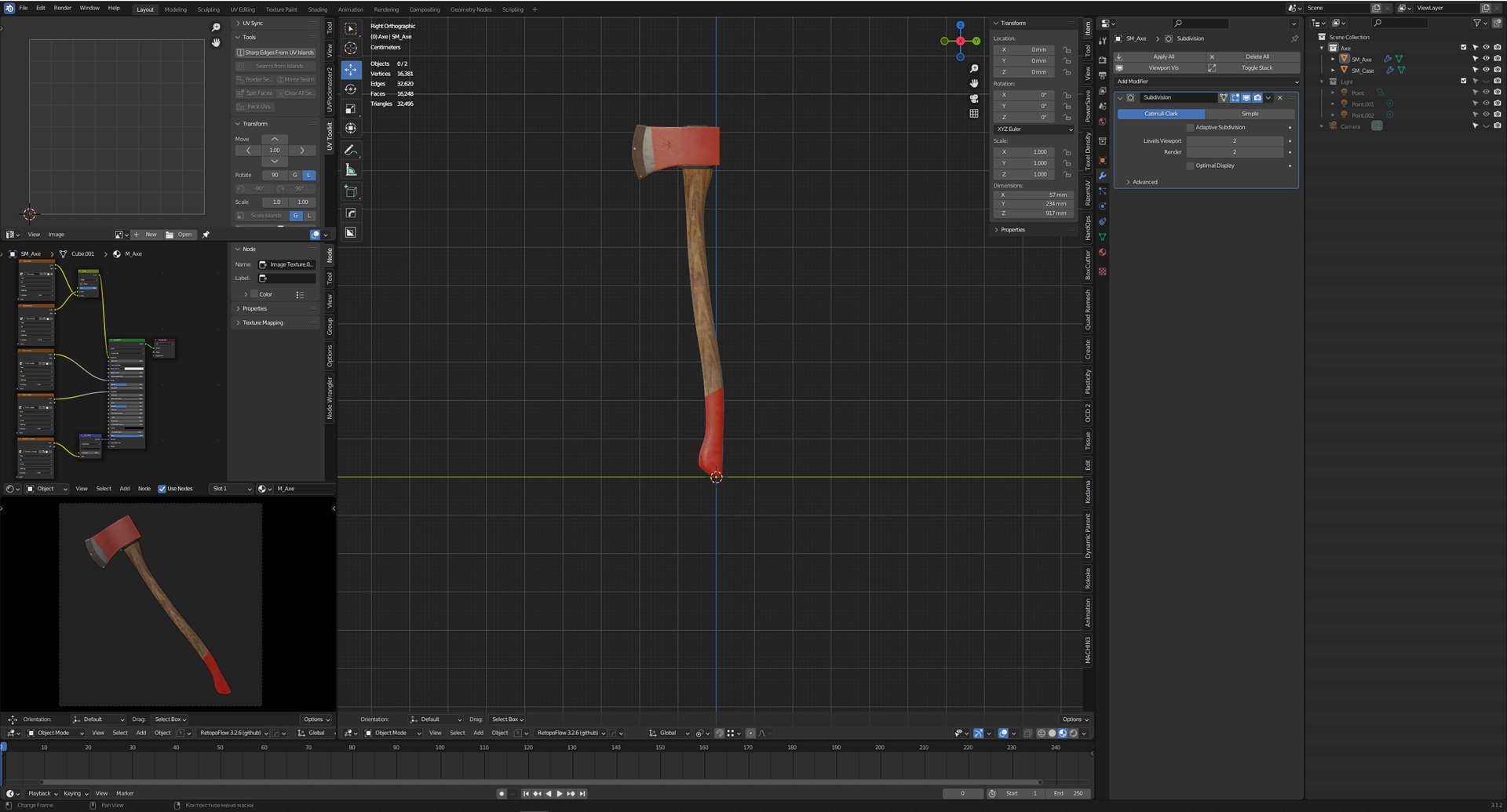Uncheck the Axe collection exclude checkbox
The image size is (1507, 812).
pyautogui.click(x=1463, y=48)
